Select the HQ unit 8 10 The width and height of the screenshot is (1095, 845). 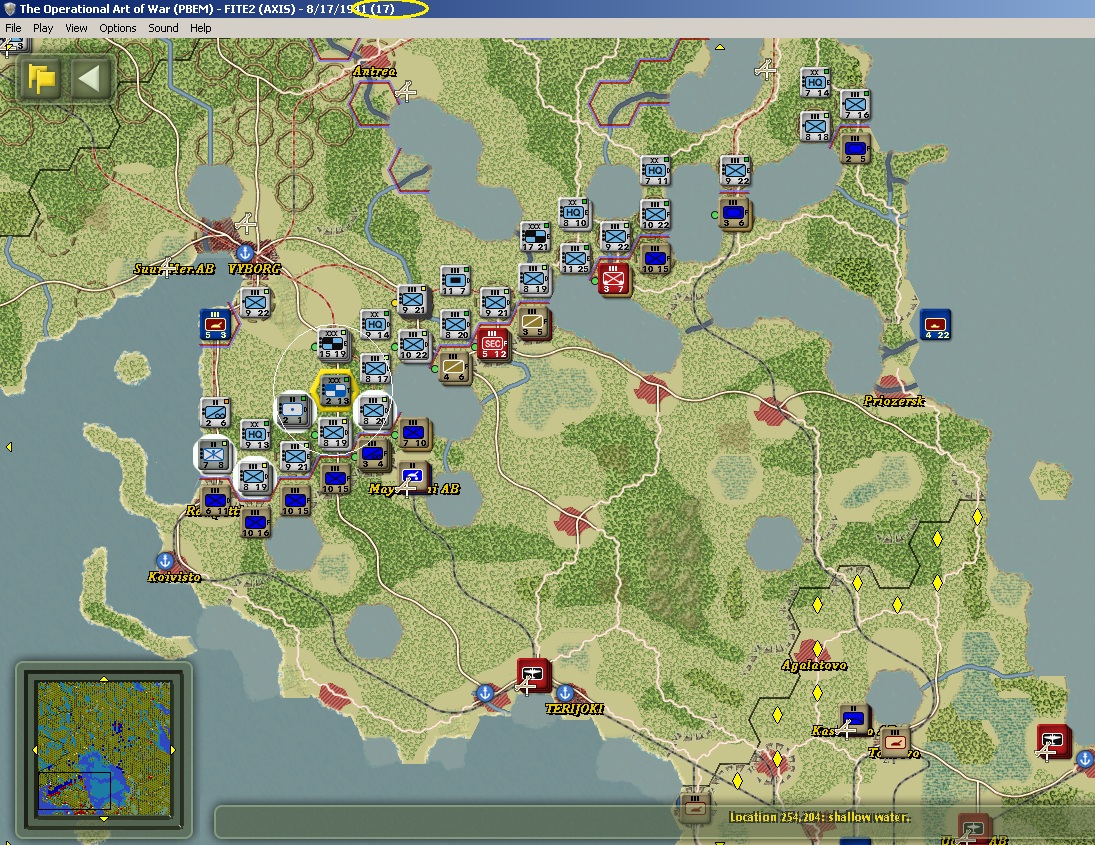574,214
